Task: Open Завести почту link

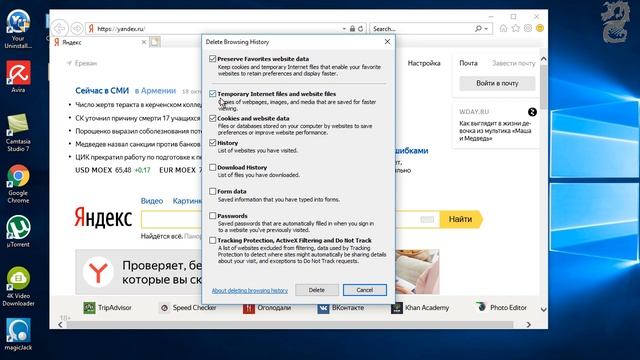Action: [513, 63]
